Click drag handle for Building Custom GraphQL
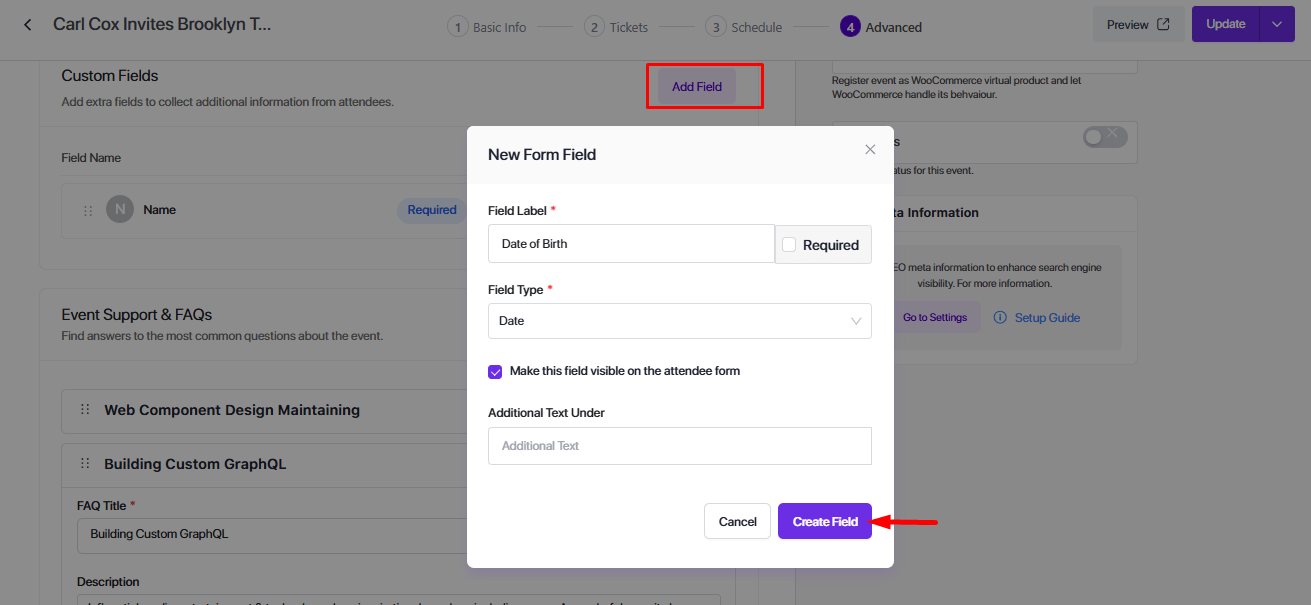The width and height of the screenshot is (1311, 605). tap(85, 464)
